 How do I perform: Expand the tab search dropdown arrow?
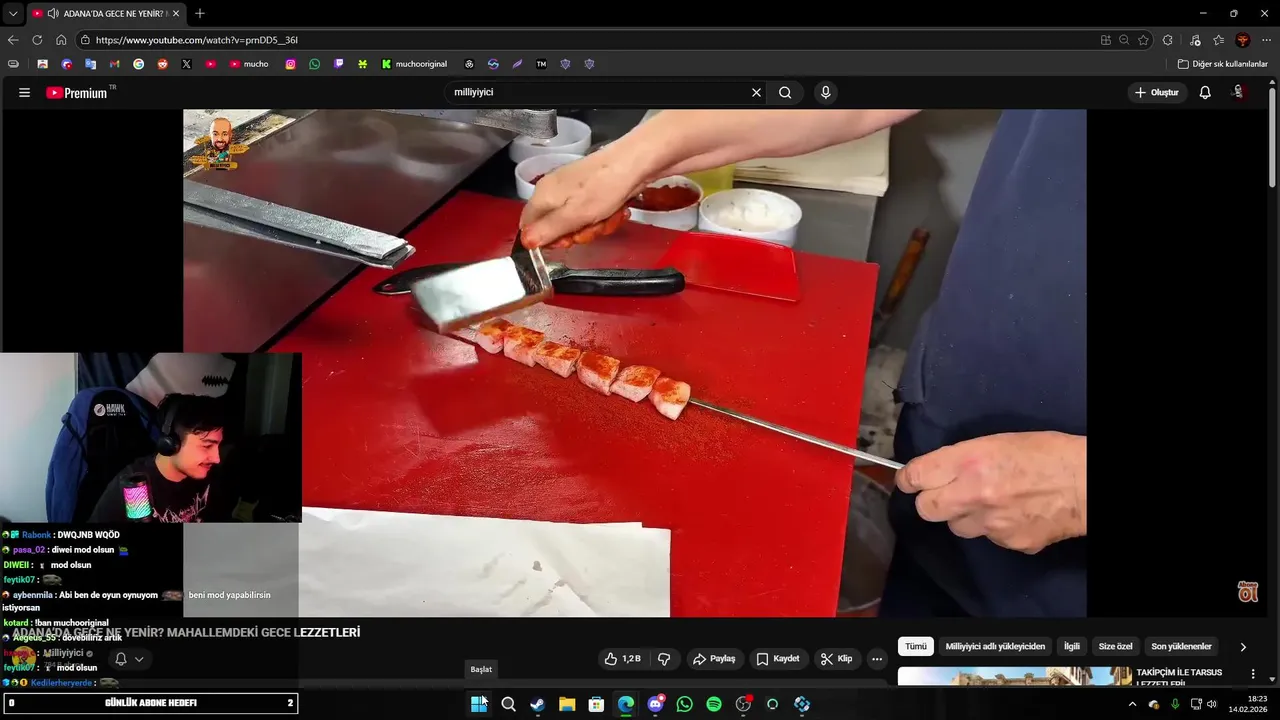coord(13,13)
